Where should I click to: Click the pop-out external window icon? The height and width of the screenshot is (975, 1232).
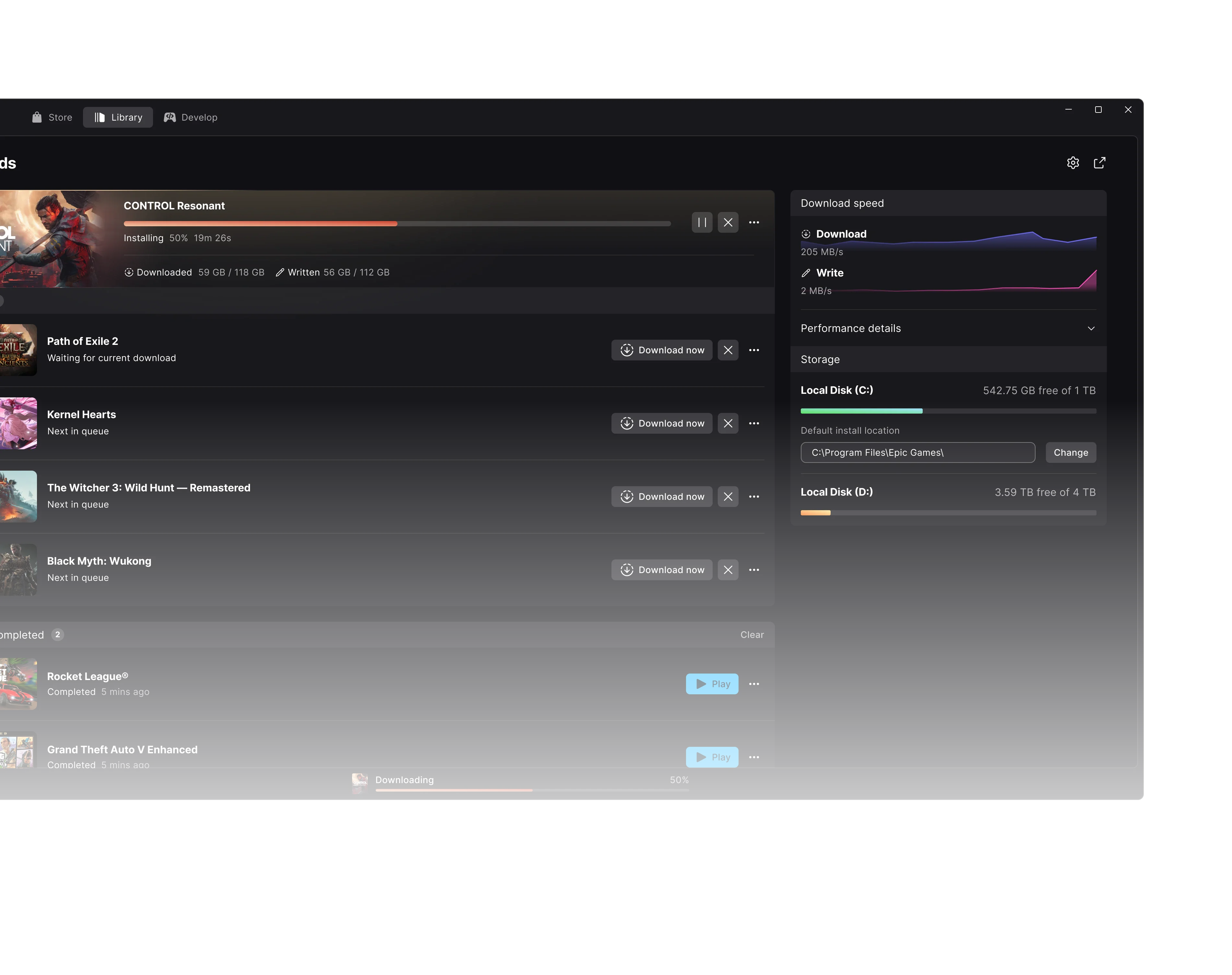point(1099,163)
